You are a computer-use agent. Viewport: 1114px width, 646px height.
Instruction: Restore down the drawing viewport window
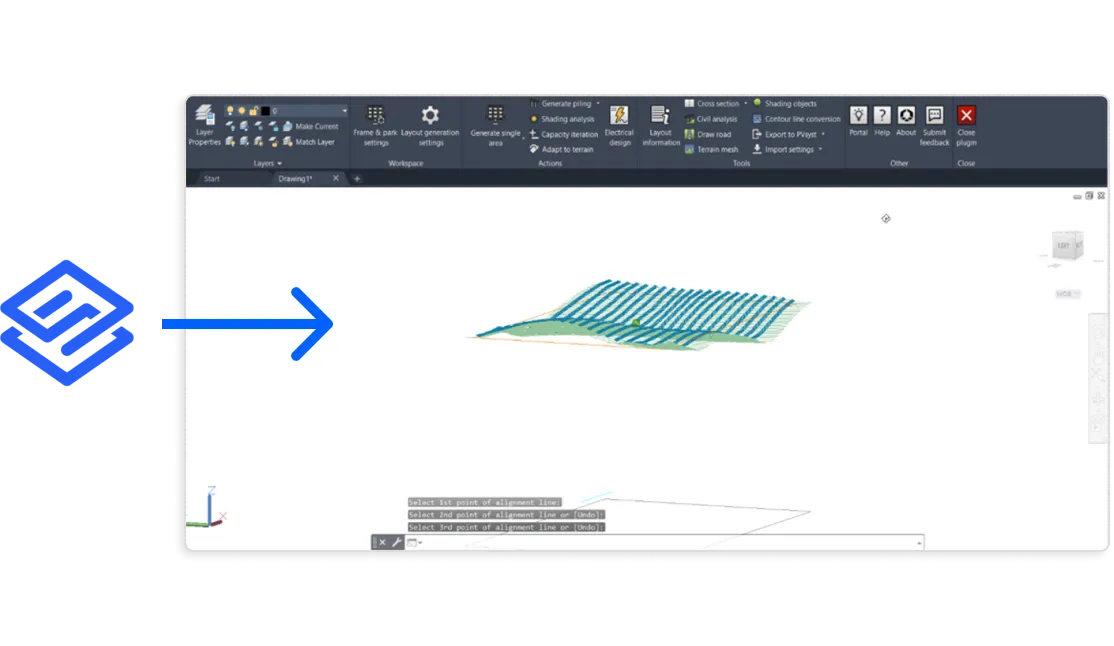coord(1089,195)
